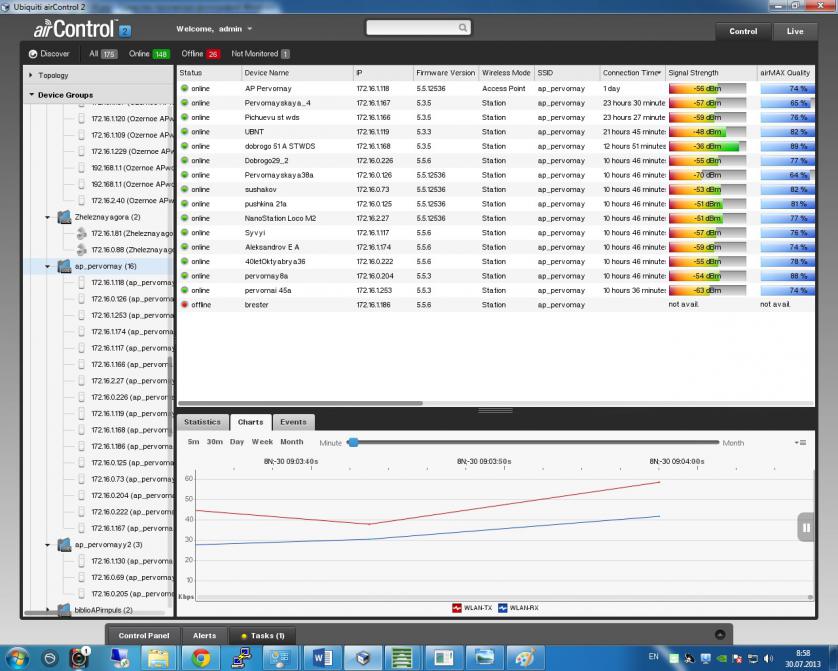Open chart options menu icon
Image resolution: width=838 pixels, height=671 pixels.
tap(800, 442)
